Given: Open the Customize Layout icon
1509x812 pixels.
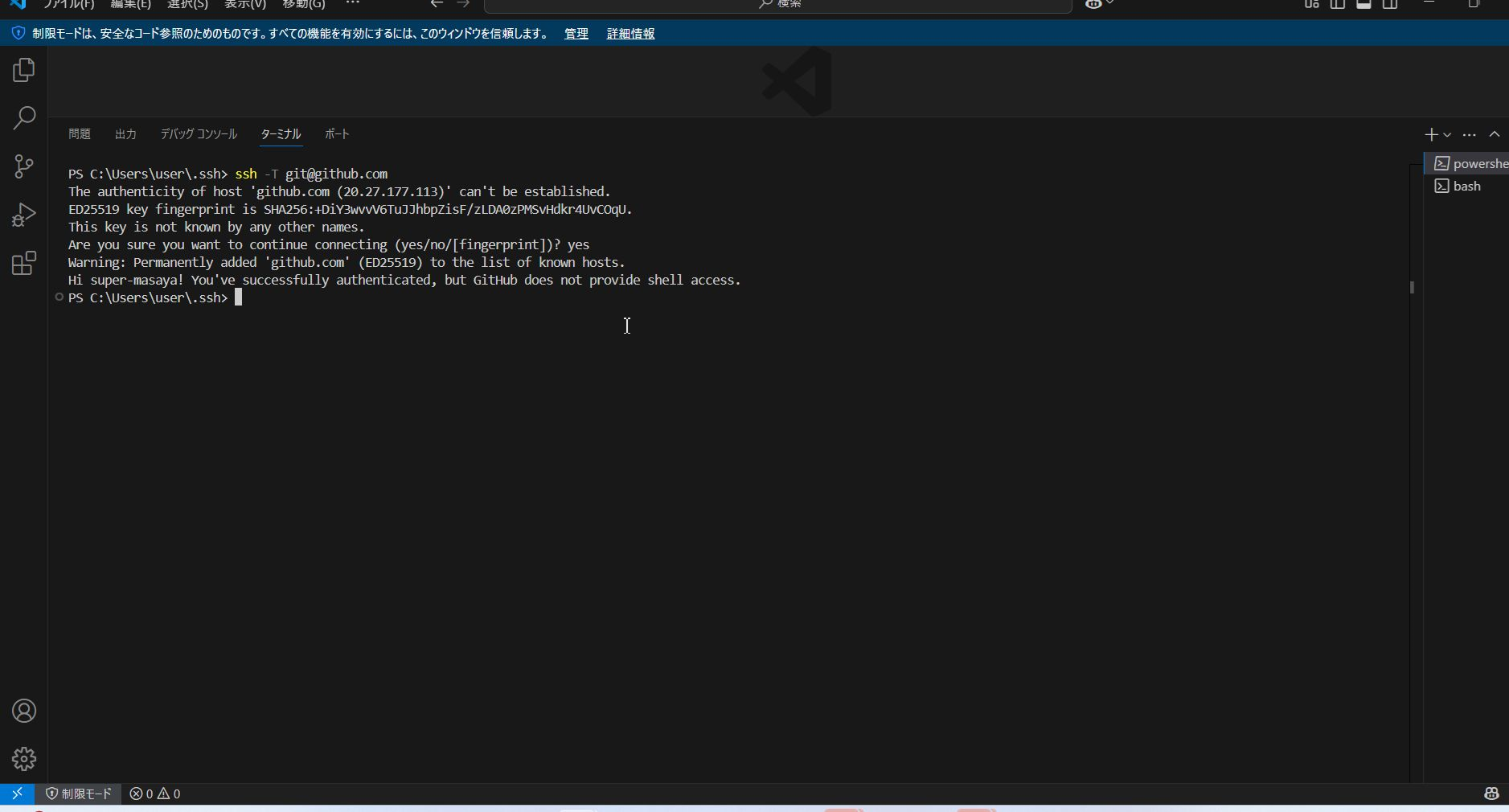Looking at the screenshot, I should point(1312,4).
